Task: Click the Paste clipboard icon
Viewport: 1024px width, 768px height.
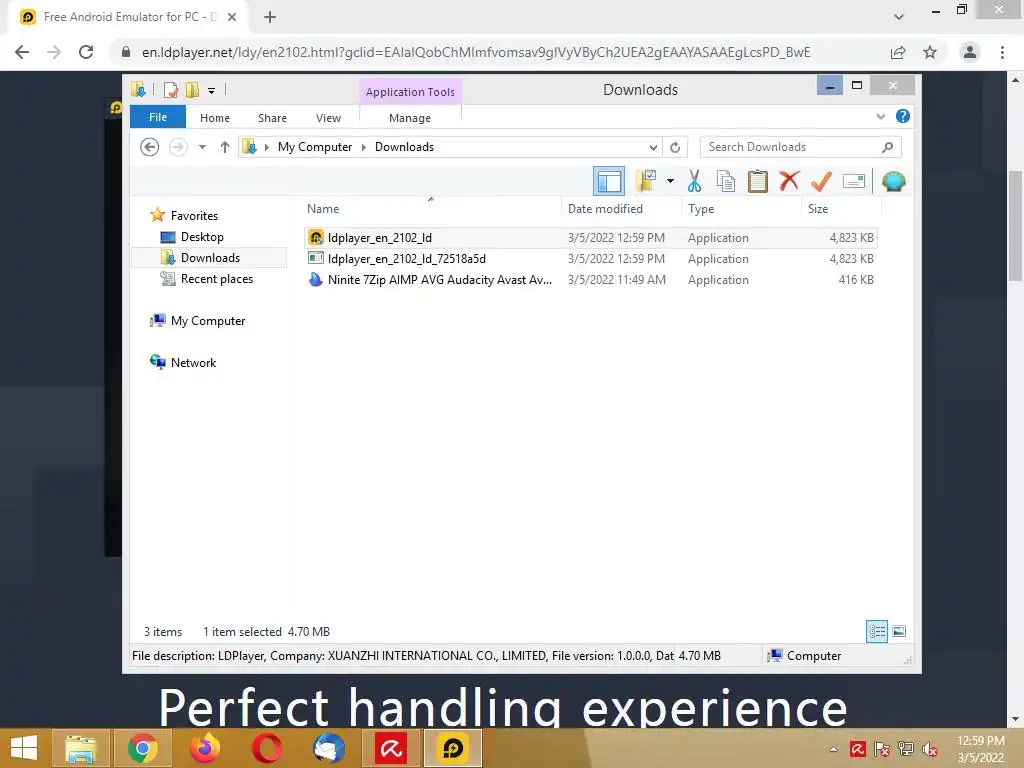Action: pos(758,182)
